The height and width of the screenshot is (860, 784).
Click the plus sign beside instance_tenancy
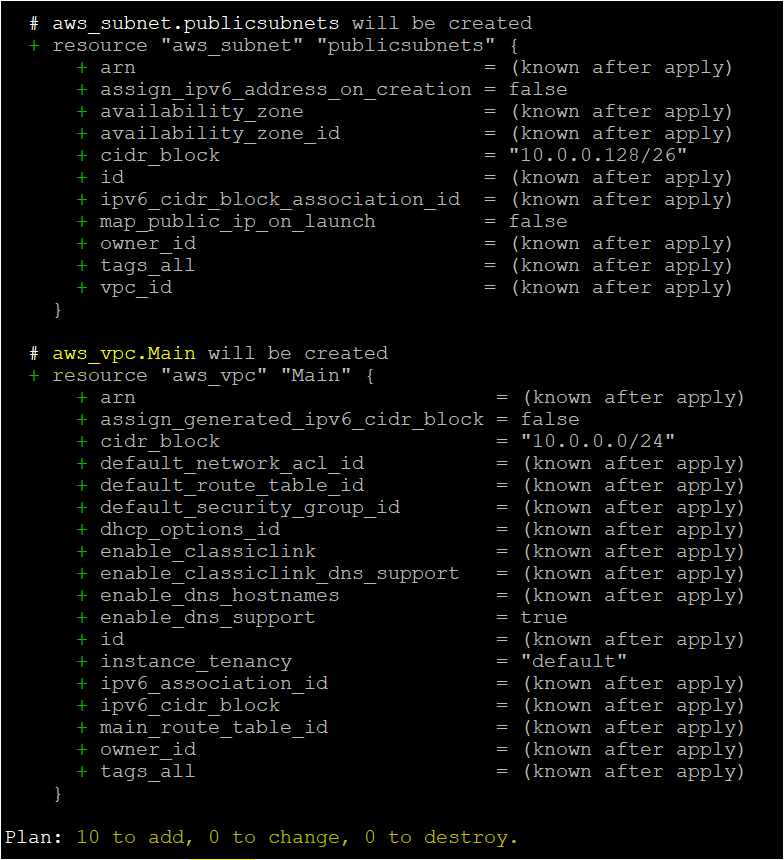coord(82,661)
